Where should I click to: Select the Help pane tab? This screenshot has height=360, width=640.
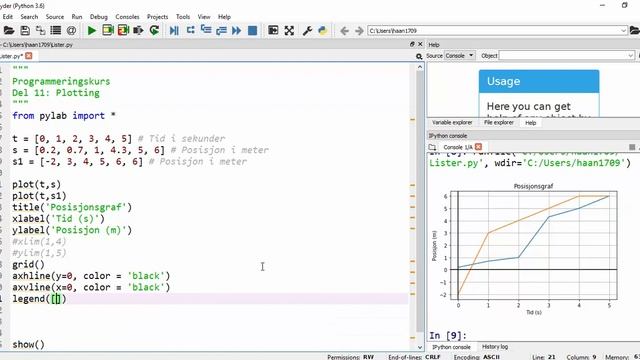(531, 123)
